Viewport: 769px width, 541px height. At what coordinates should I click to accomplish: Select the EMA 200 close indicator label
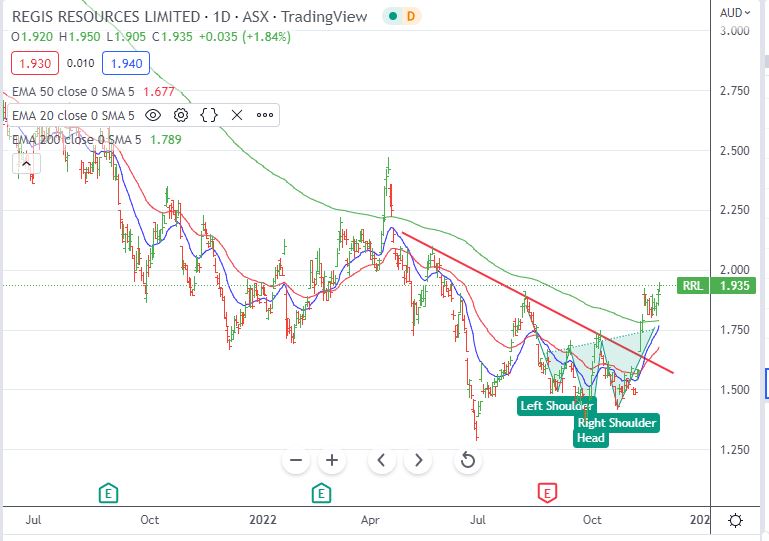[77, 140]
